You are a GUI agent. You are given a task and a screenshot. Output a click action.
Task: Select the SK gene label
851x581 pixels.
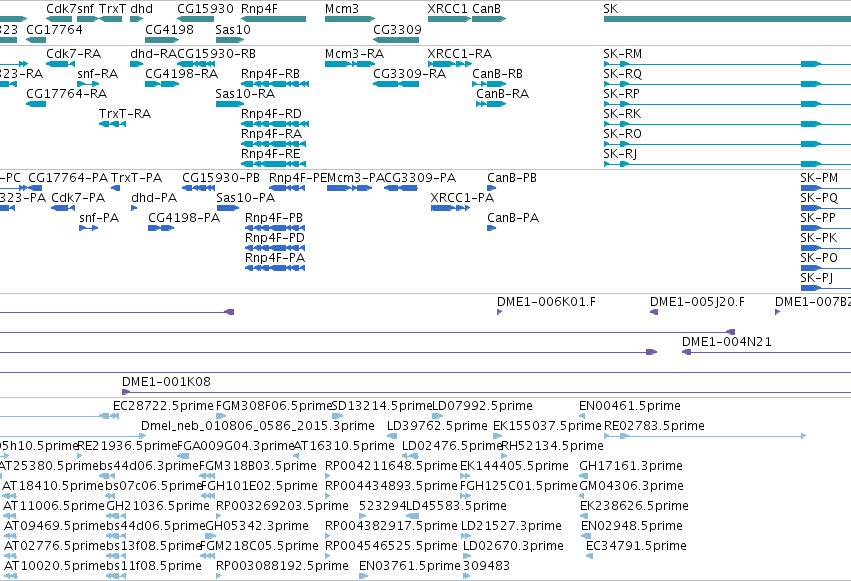(611, 9)
